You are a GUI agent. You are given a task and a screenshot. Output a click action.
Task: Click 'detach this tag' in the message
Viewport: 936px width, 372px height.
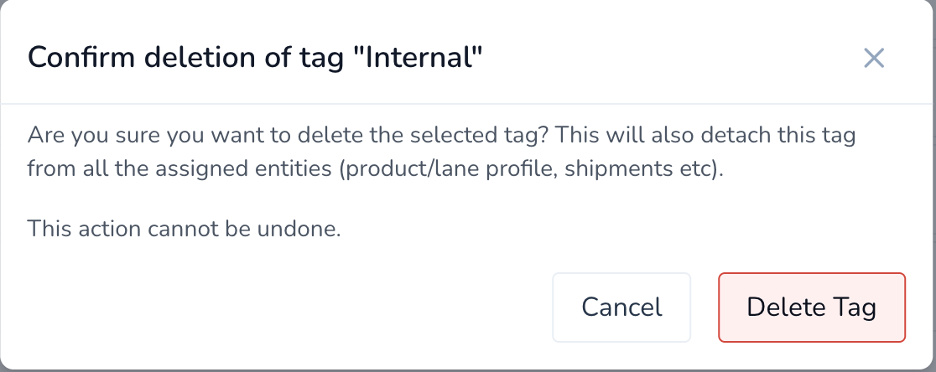[778, 135]
